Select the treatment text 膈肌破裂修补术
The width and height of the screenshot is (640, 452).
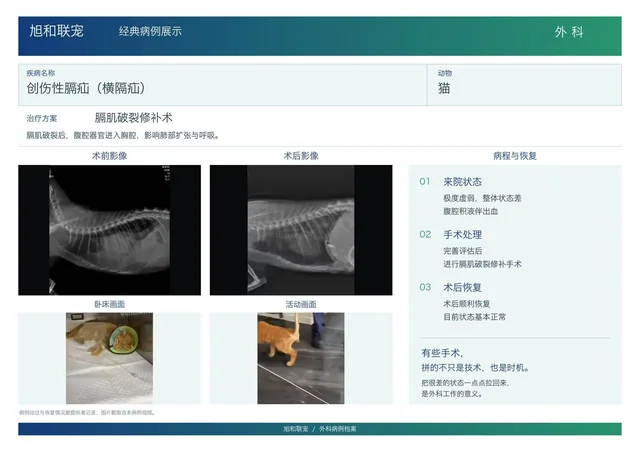pos(133,118)
